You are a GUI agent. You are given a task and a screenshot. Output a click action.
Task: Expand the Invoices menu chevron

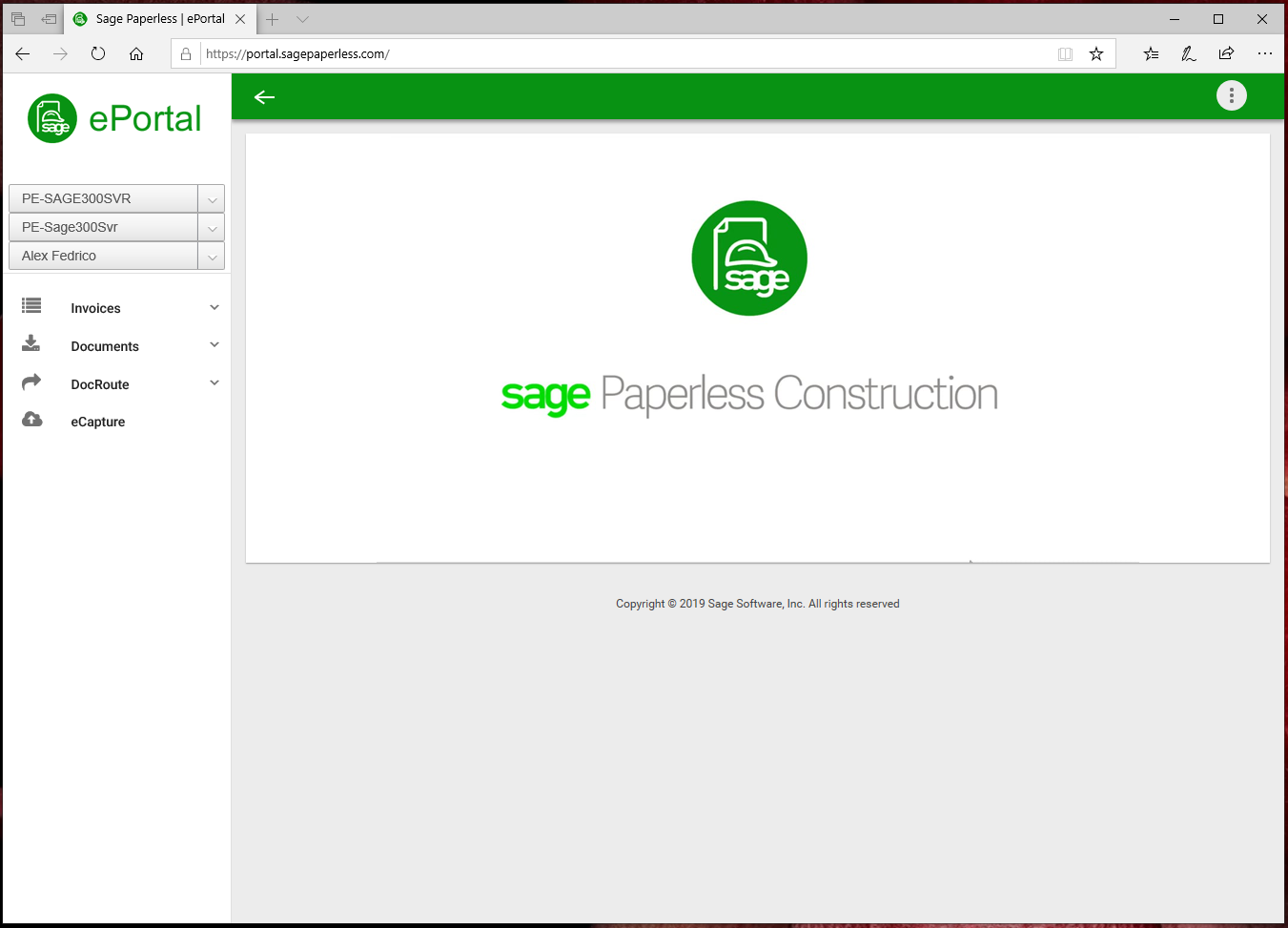click(215, 307)
